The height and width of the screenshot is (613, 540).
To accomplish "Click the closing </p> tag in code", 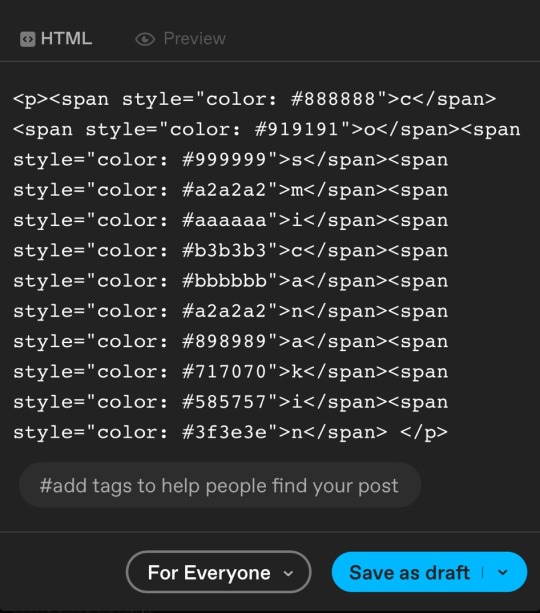I will (424, 433).
